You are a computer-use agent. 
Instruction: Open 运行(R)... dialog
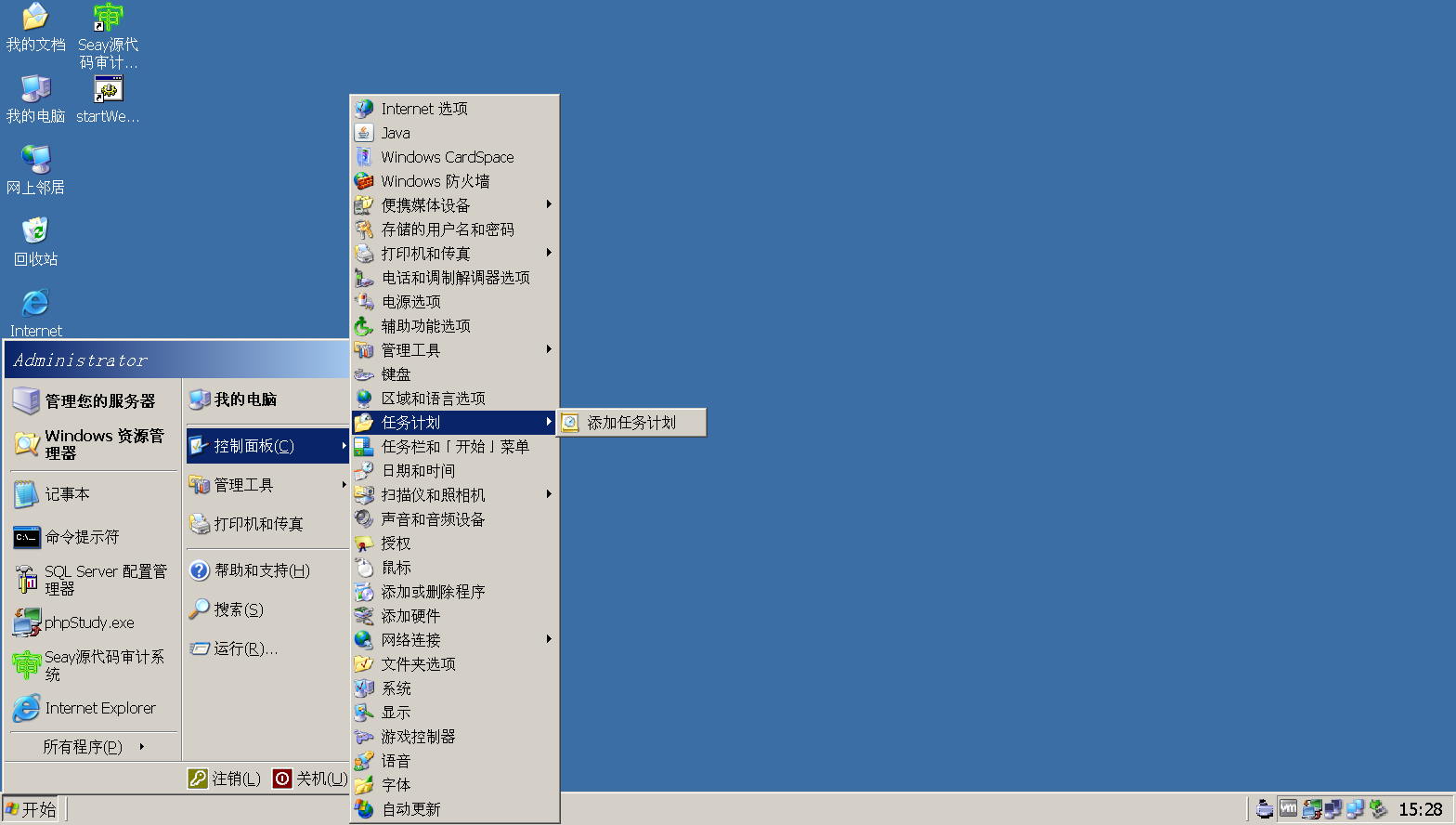coord(267,648)
